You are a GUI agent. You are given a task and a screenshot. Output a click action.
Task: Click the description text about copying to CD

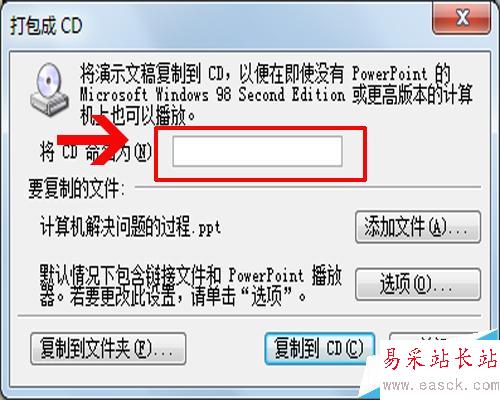click(x=276, y=95)
